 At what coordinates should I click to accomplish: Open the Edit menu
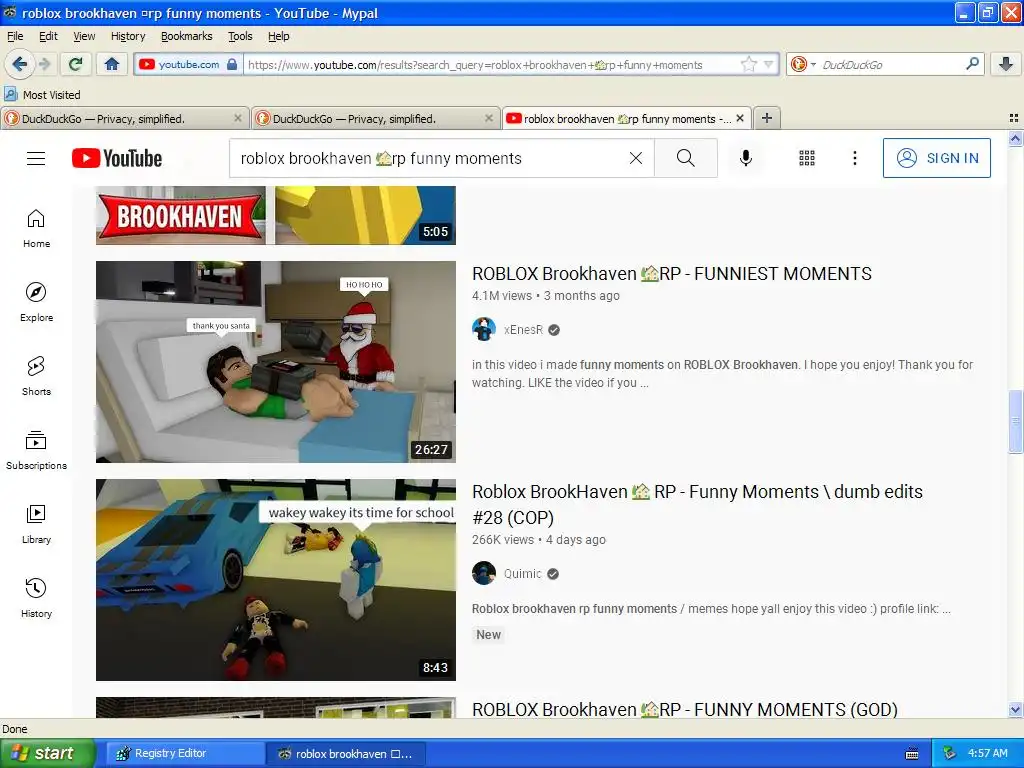click(48, 36)
